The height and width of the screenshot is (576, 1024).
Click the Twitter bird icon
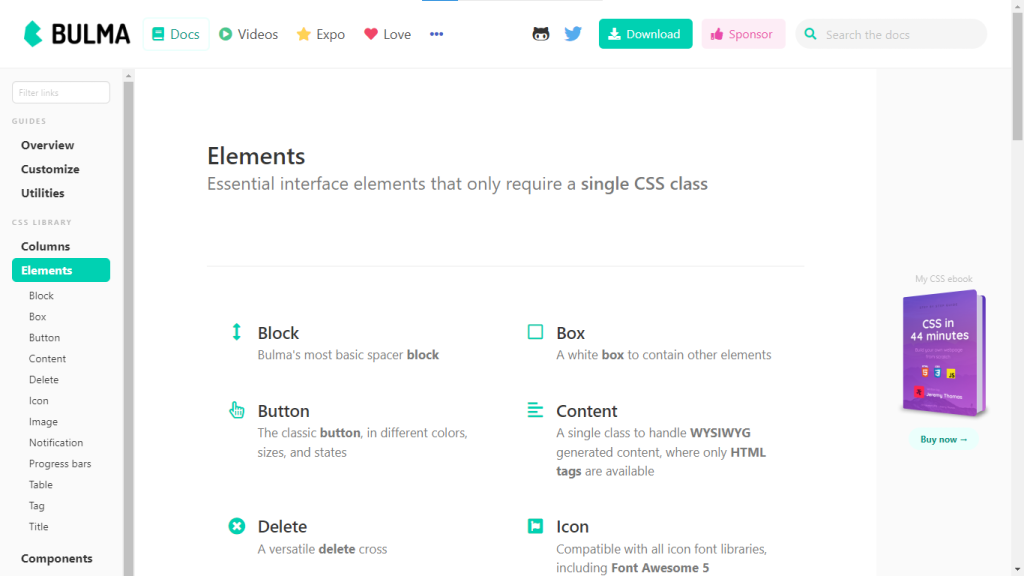coord(572,33)
